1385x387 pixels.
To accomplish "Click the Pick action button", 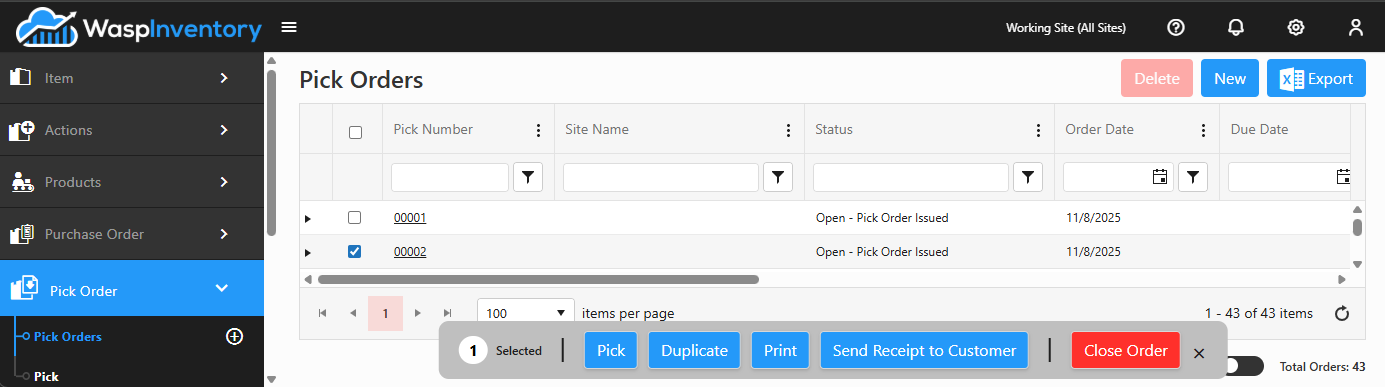I will click(611, 351).
